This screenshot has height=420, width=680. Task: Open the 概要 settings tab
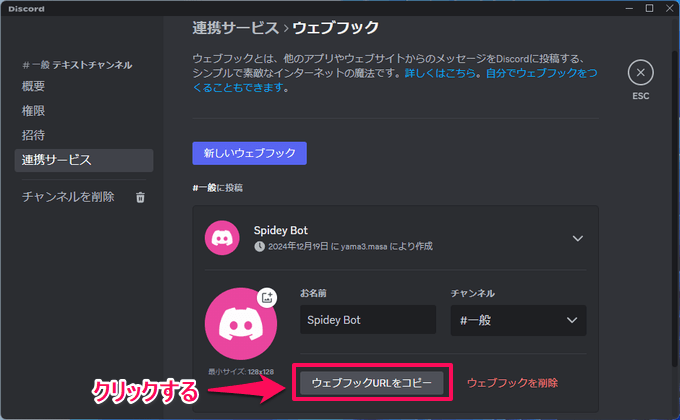(x=33, y=86)
